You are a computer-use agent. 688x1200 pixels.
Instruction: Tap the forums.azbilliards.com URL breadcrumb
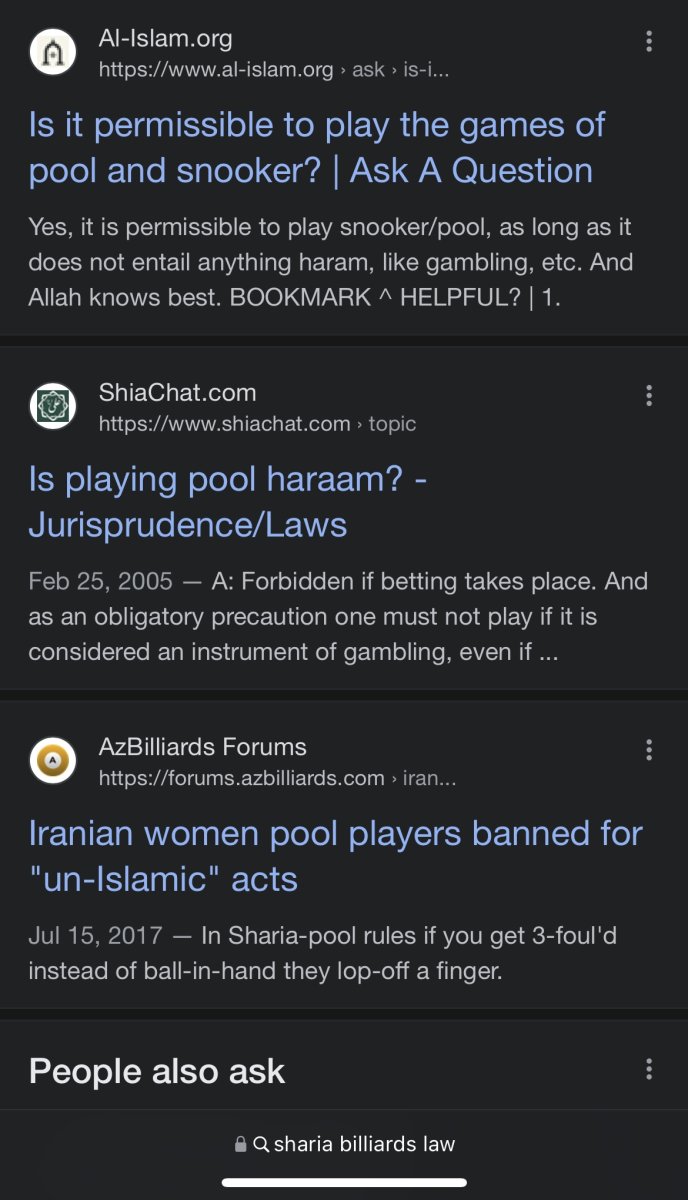(277, 778)
